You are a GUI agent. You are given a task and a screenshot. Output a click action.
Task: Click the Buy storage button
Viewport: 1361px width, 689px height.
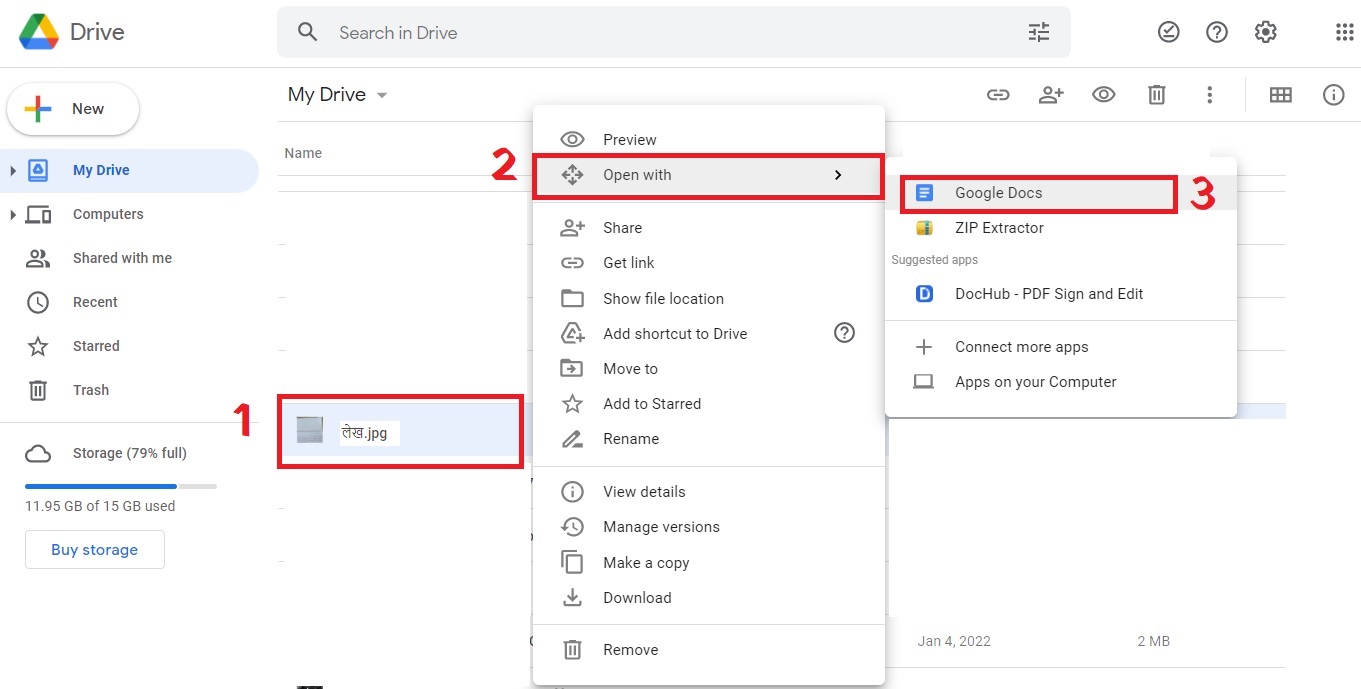pyautogui.click(x=95, y=550)
